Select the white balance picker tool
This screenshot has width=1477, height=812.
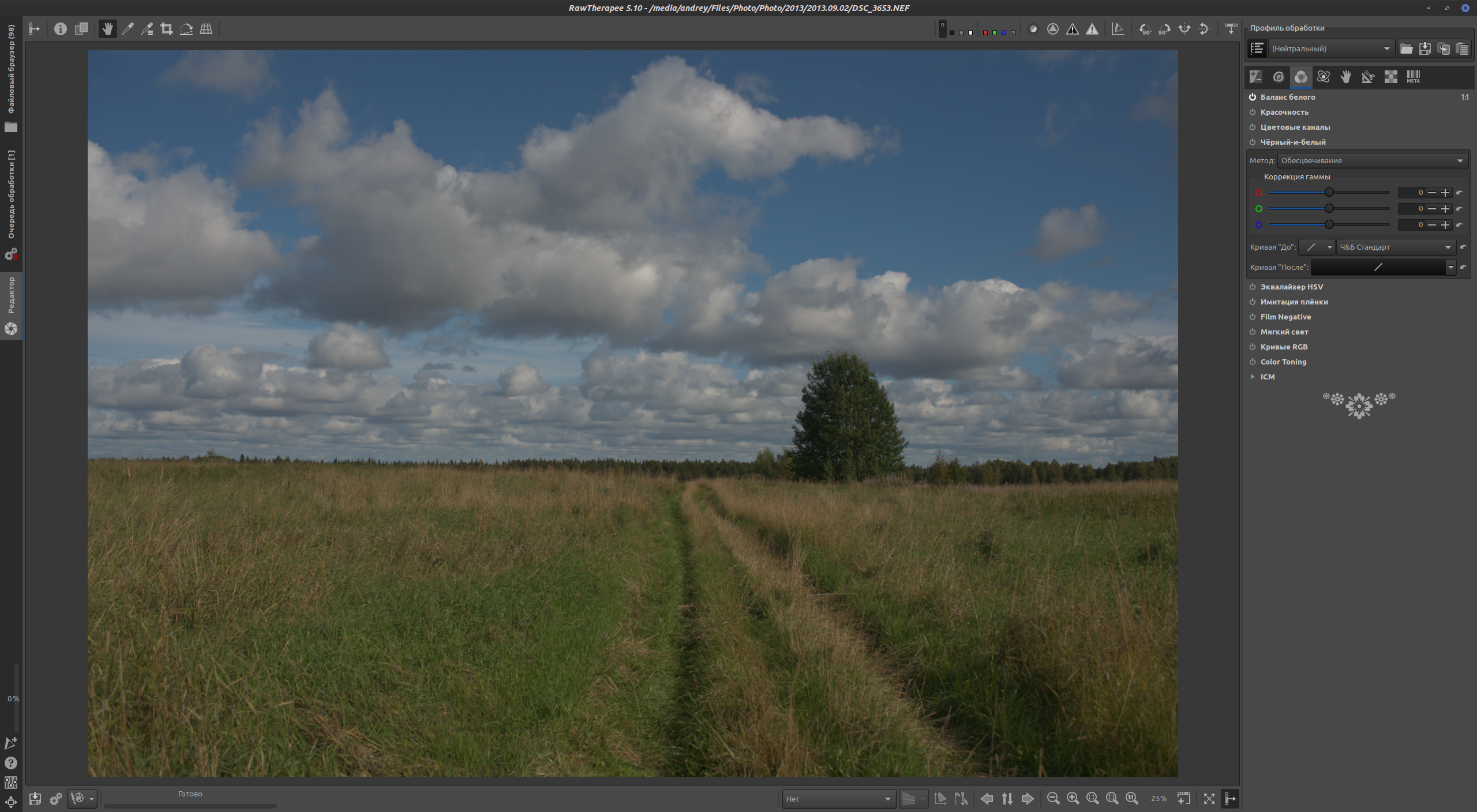pos(128,29)
